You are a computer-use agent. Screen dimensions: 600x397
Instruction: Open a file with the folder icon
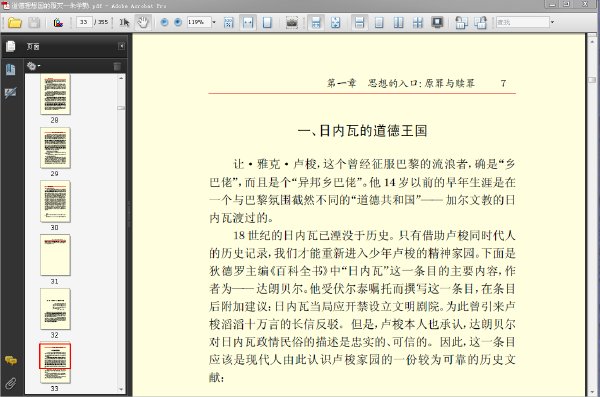[15, 23]
